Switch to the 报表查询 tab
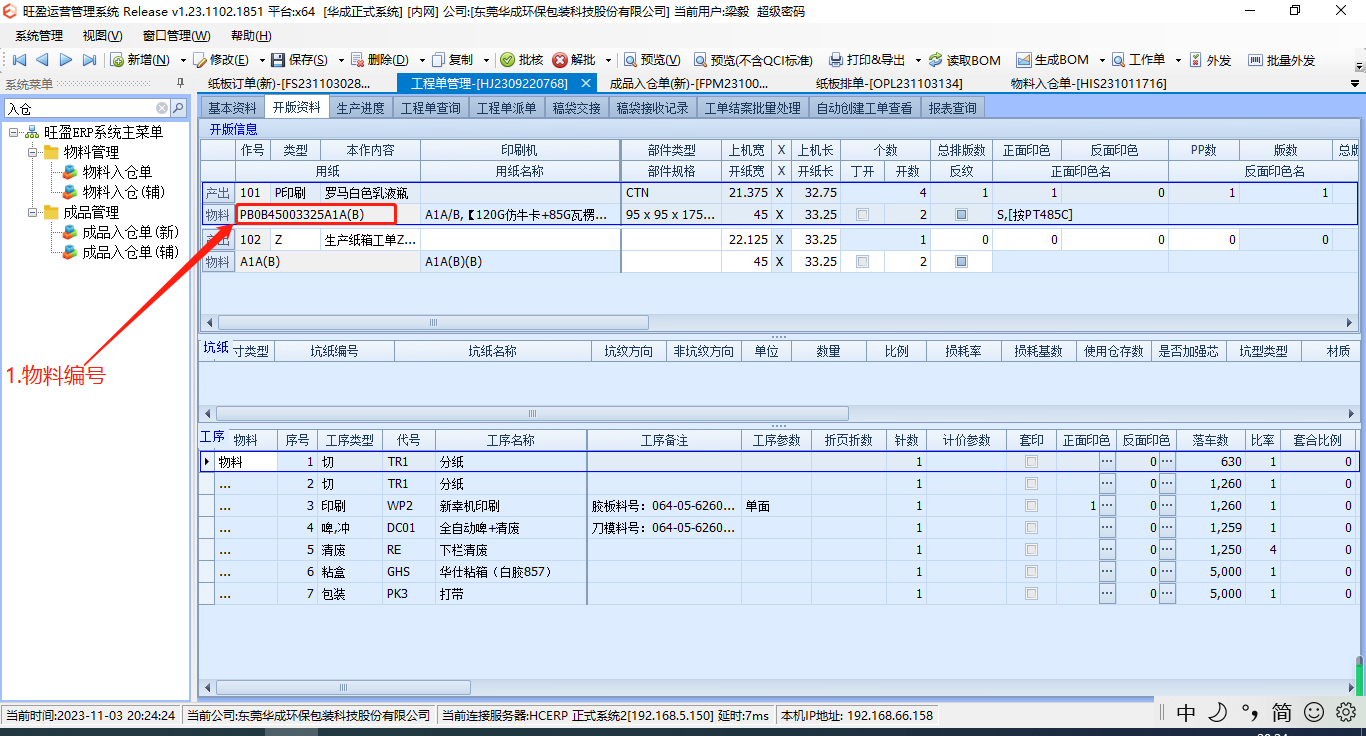Viewport: 1366px width, 736px height. [952, 108]
